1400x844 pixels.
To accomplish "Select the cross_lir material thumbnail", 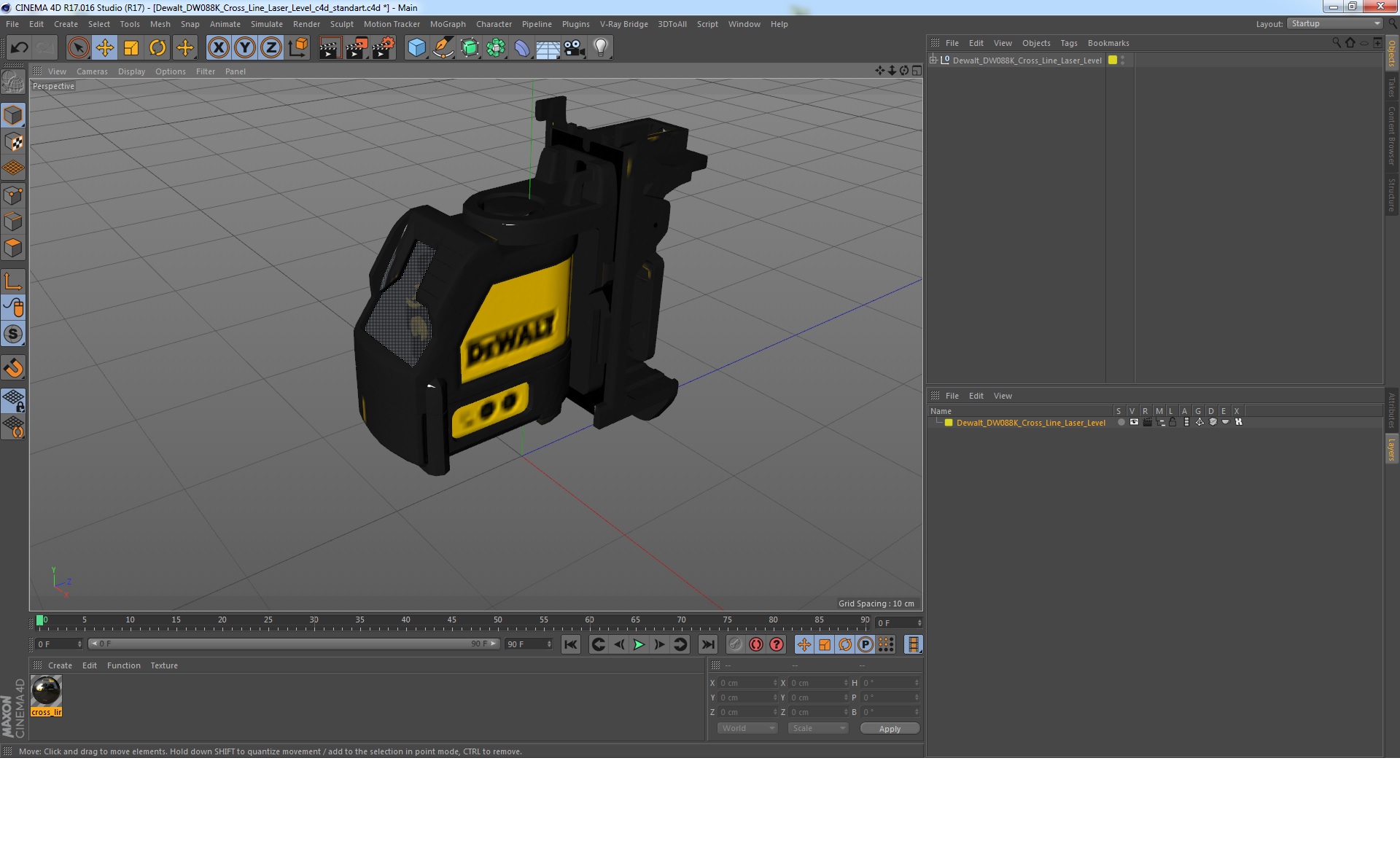I will (x=46, y=691).
